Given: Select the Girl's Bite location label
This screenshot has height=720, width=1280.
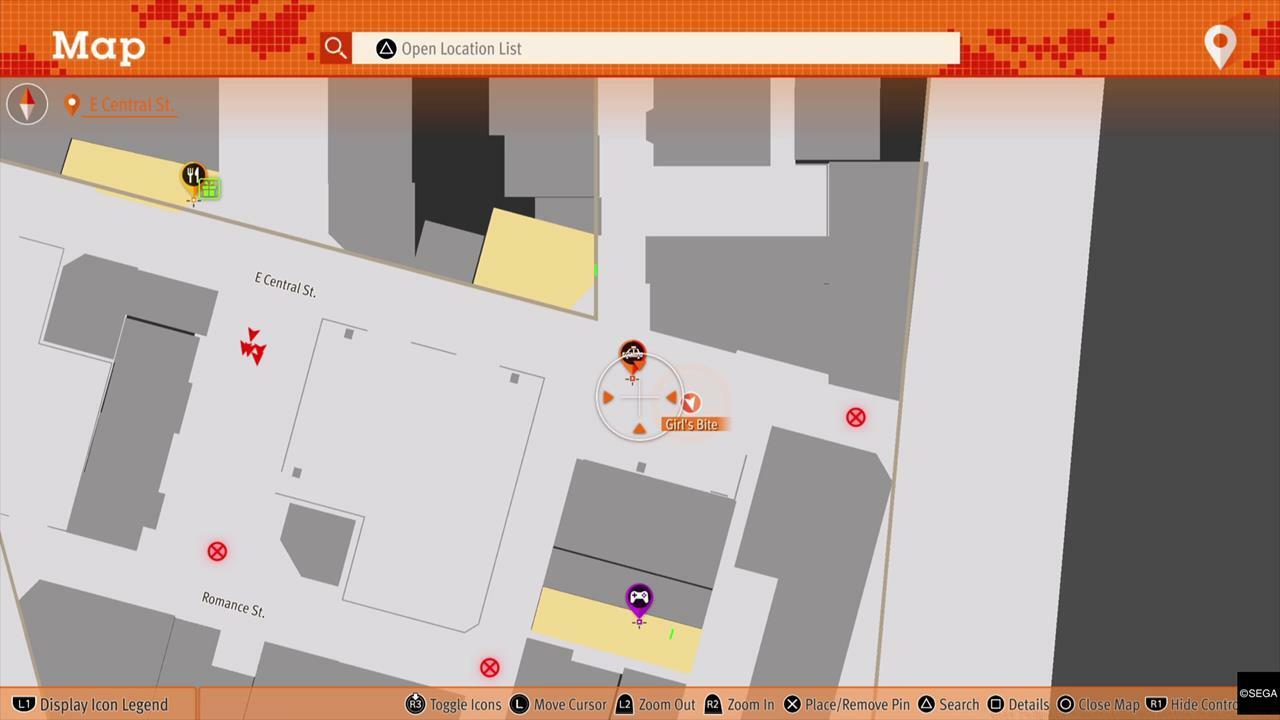Looking at the screenshot, I should pyautogui.click(x=691, y=425).
